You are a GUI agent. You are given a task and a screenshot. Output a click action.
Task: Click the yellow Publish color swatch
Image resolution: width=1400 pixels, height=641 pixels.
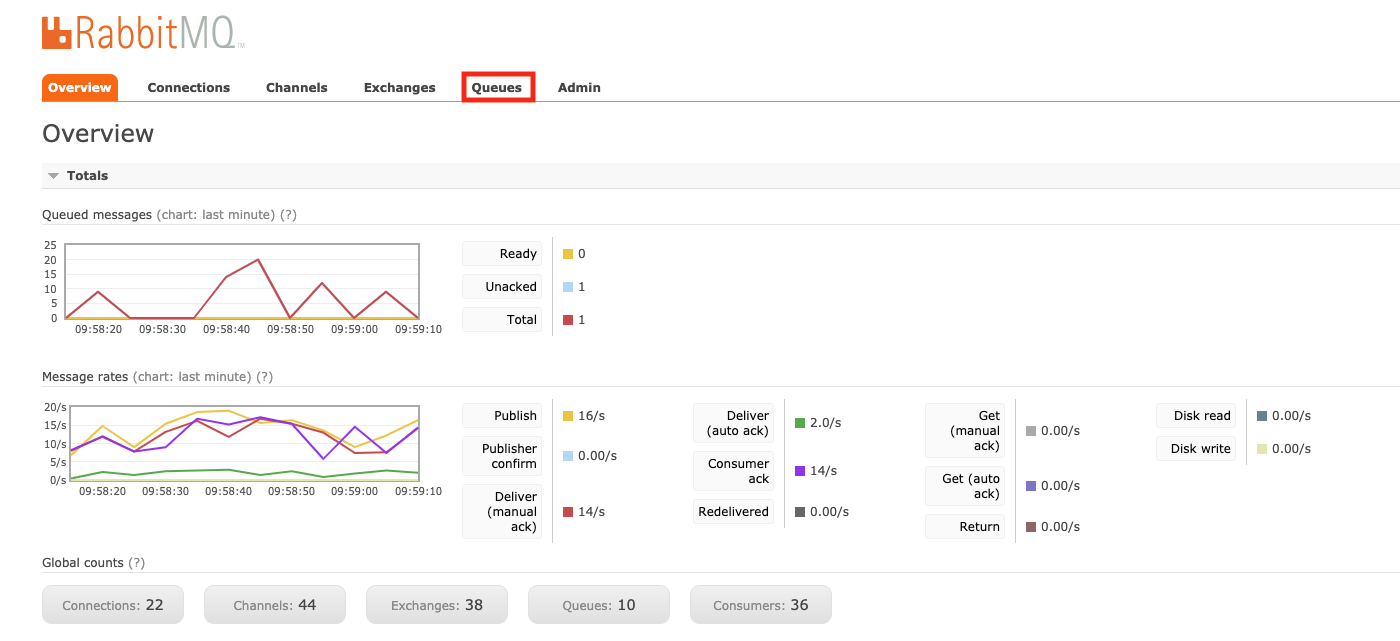(x=568, y=416)
